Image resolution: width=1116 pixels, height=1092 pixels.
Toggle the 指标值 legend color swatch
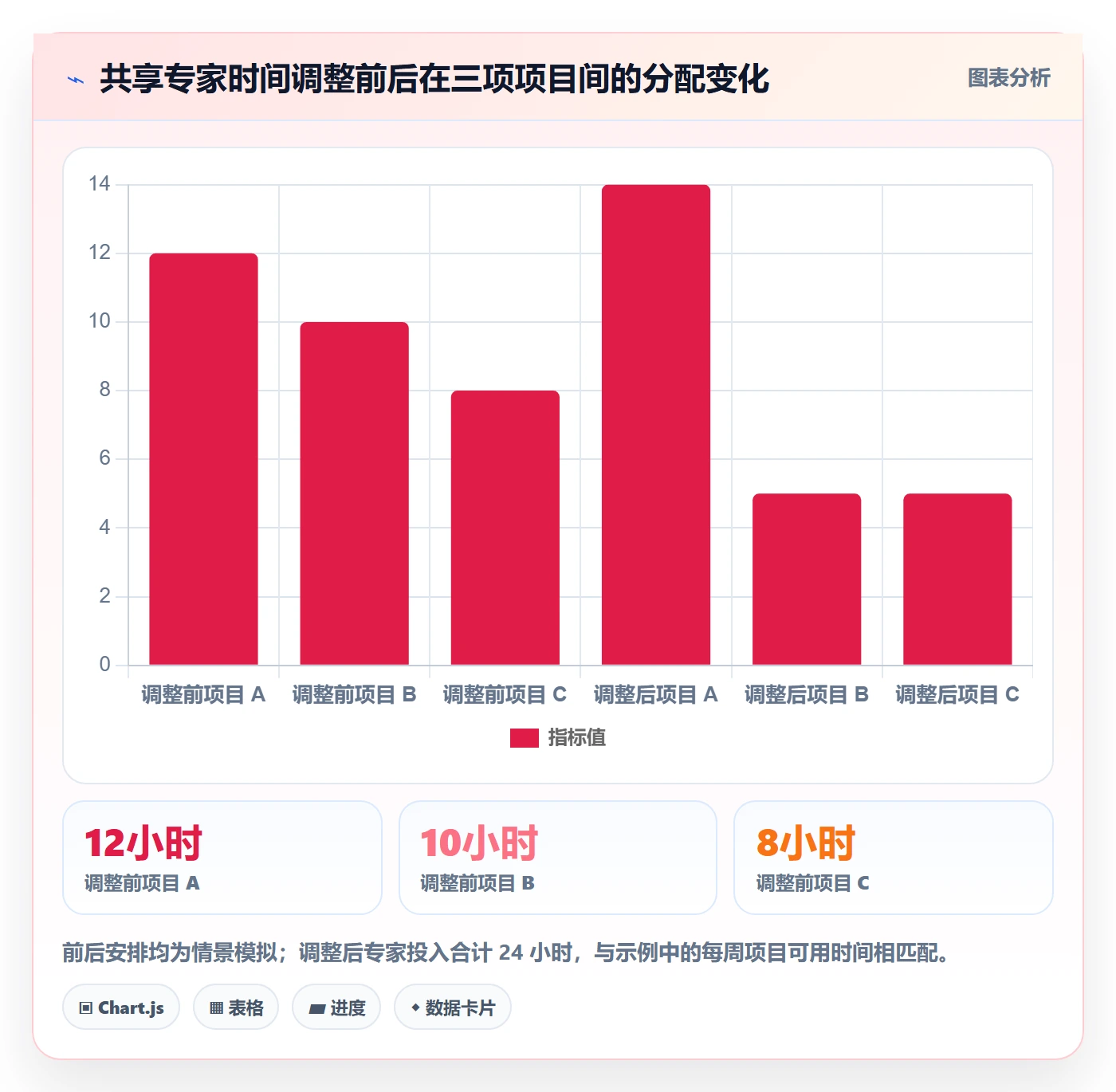click(x=525, y=738)
